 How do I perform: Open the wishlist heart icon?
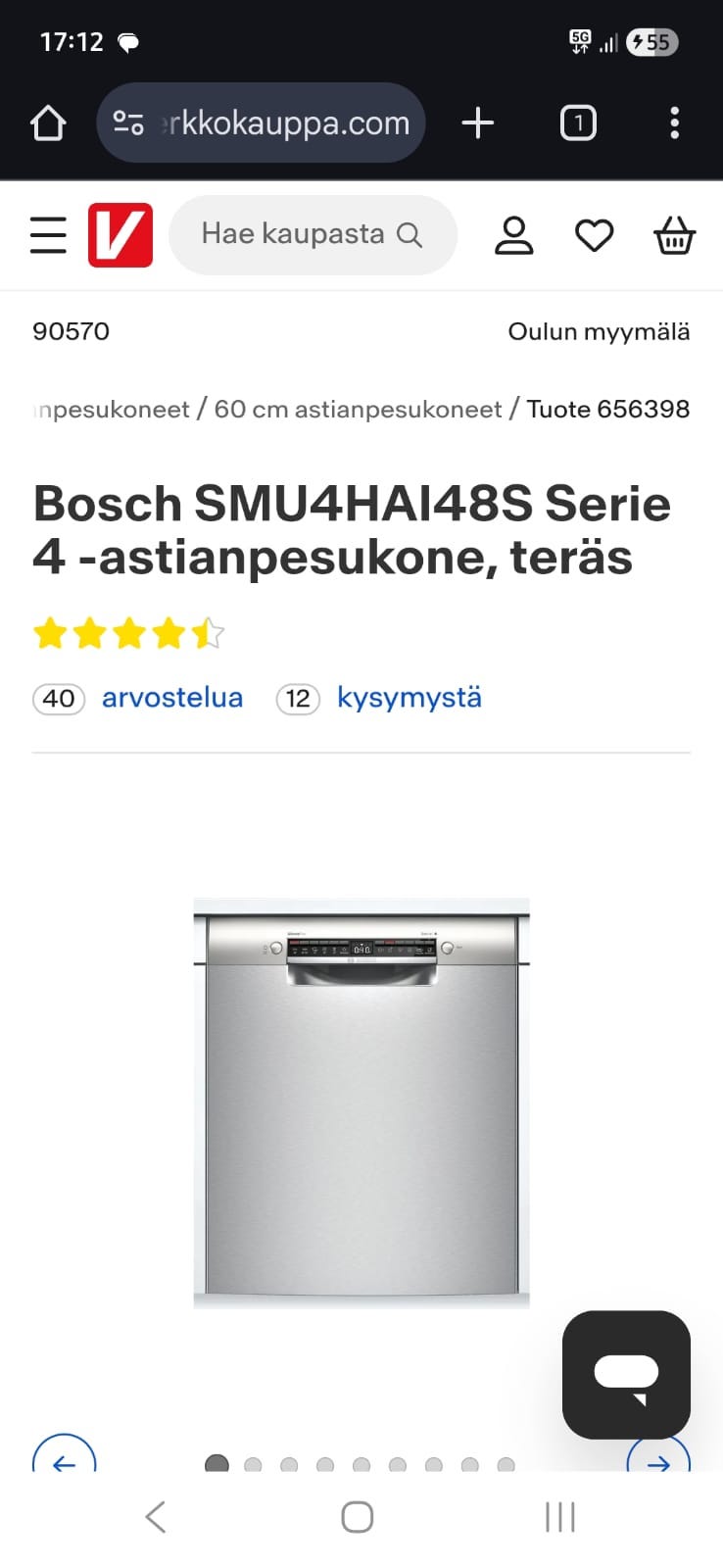[x=594, y=235]
